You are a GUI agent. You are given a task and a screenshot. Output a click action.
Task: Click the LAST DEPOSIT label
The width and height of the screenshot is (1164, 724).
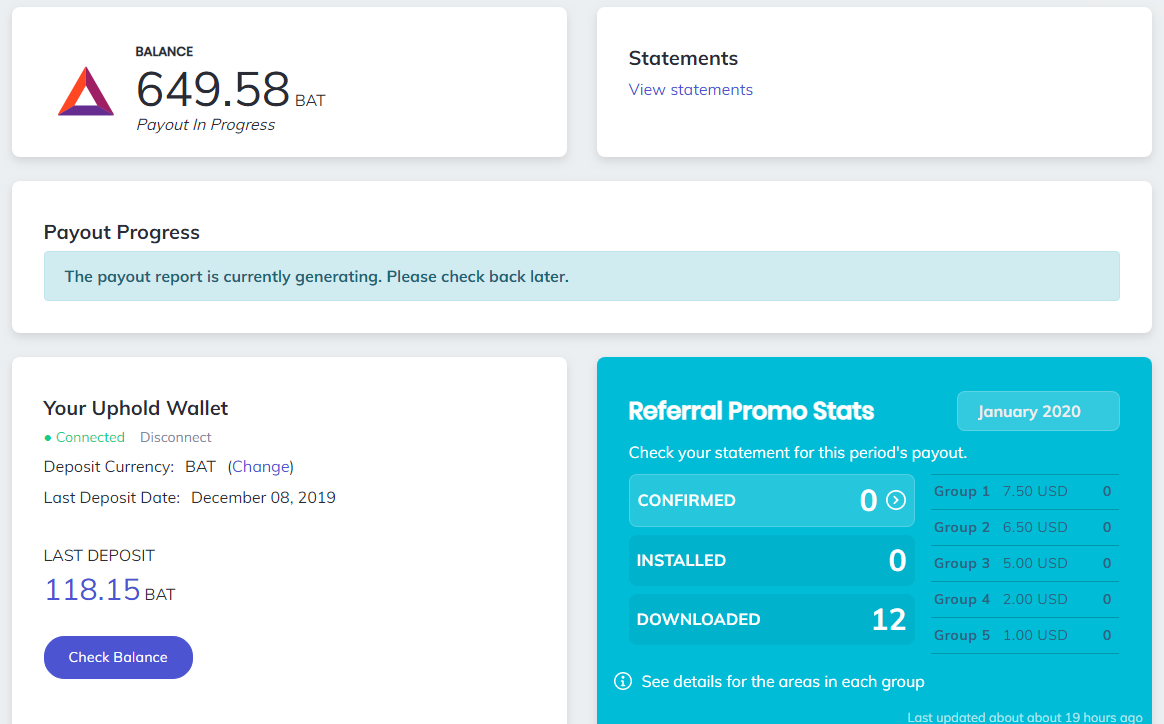pyautogui.click(x=99, y=555)
